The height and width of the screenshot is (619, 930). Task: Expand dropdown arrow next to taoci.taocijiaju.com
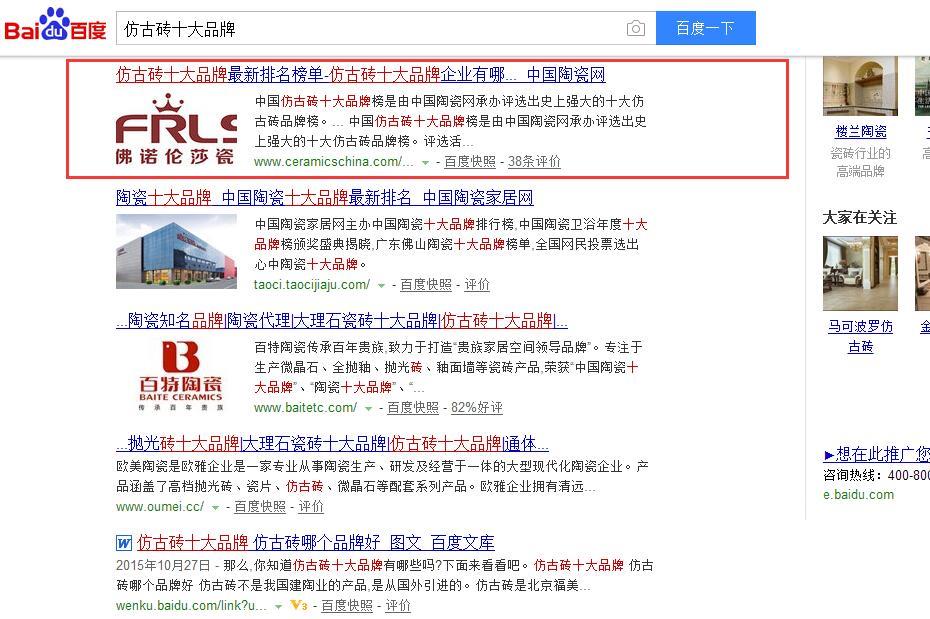click(x=381, y=286)
